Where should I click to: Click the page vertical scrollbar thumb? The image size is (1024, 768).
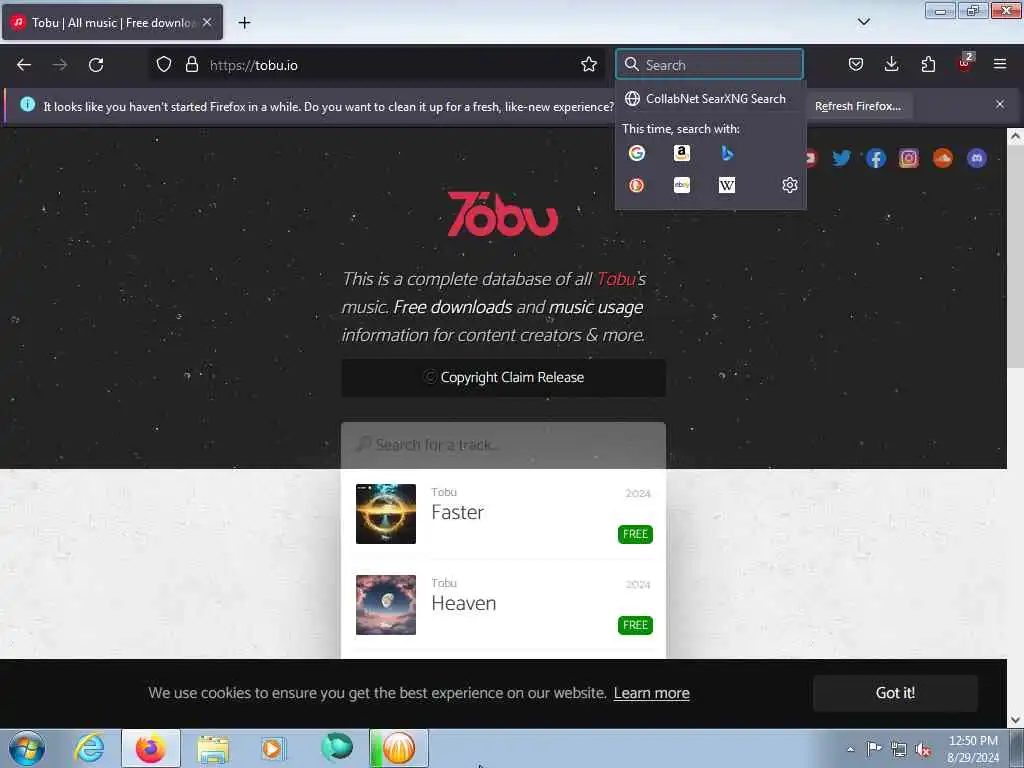point(1015,255)
